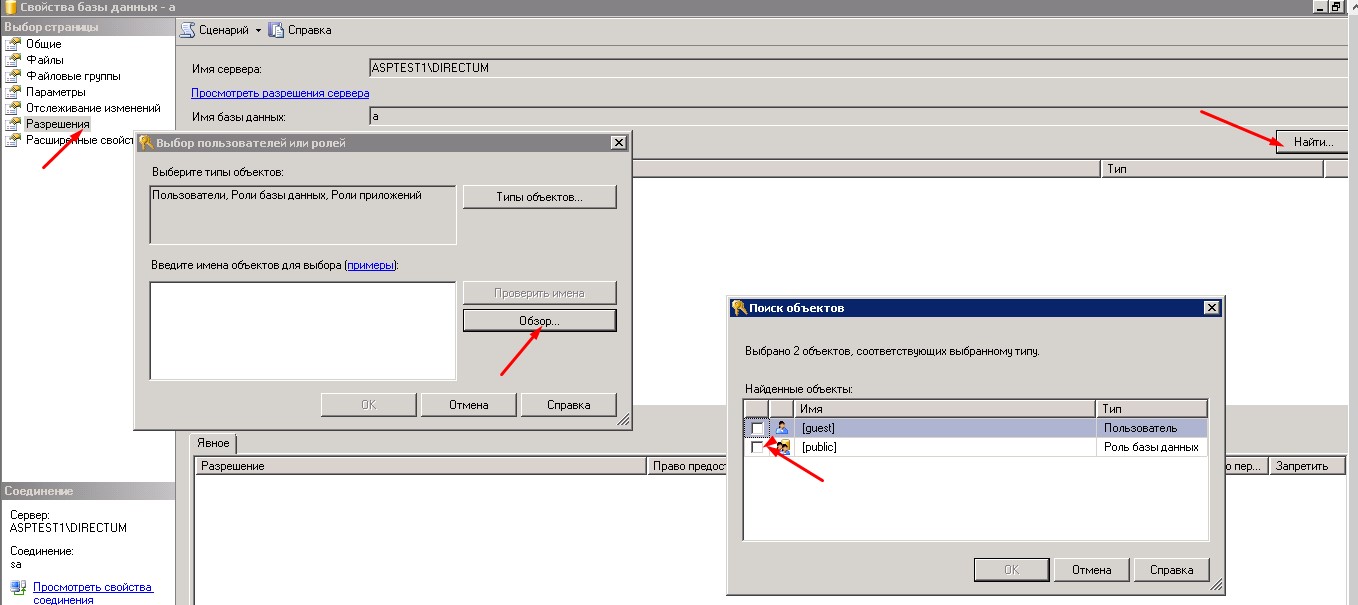Switch to the Явное tab

coord(212,443)
